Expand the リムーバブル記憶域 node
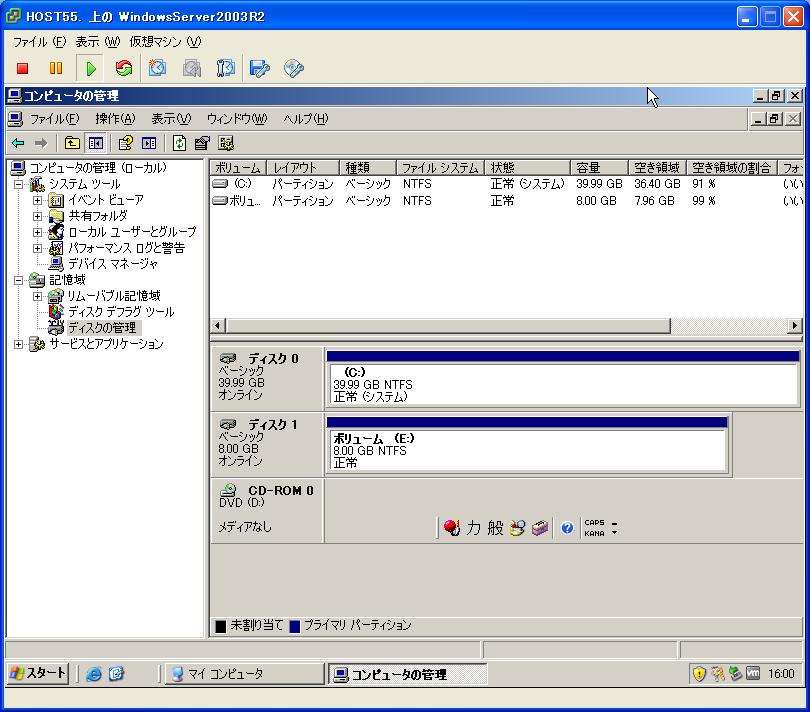810x712 pixels. (37, 296)
